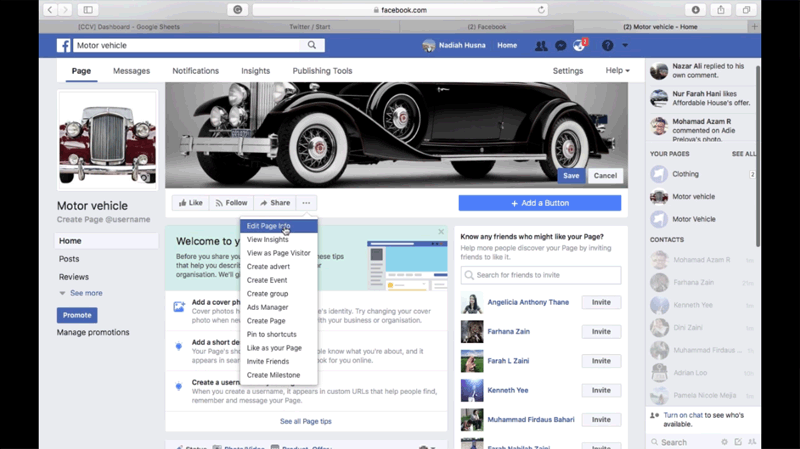Toggle Follow on the page
Viewport: 800px width, 449px height.
click(x=229, y=203)
